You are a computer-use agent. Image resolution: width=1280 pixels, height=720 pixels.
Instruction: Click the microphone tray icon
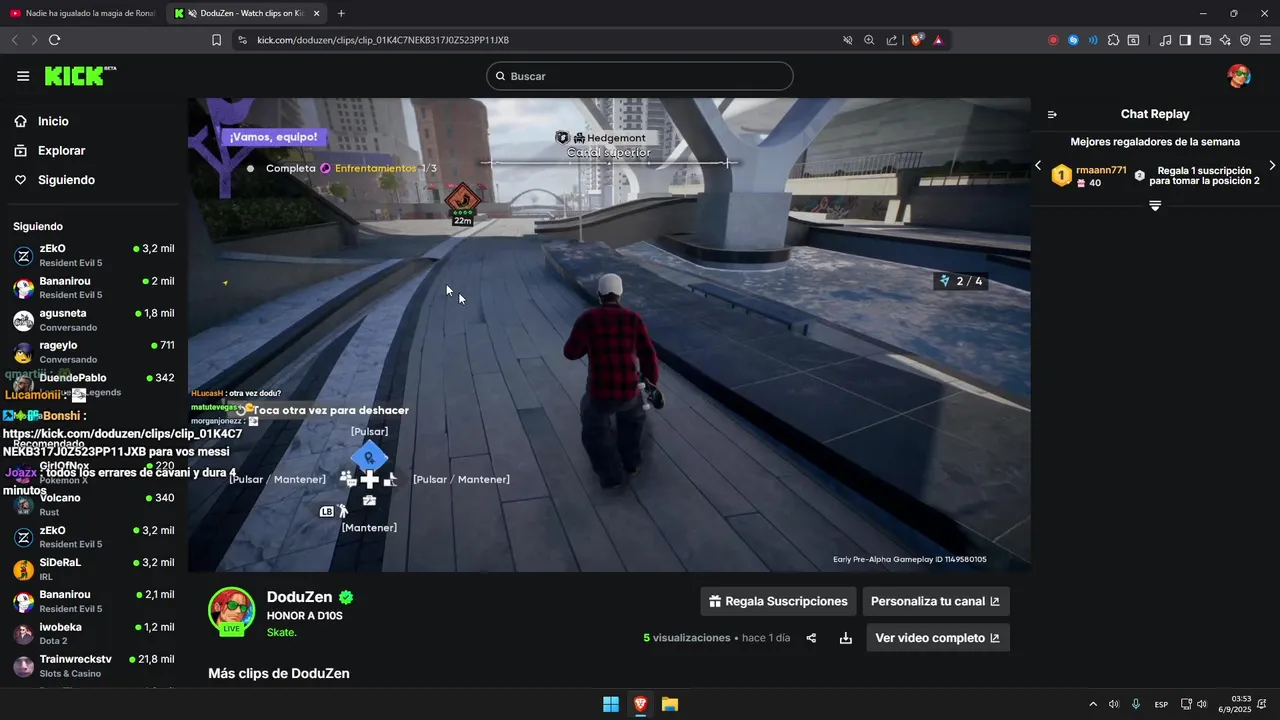pos(1136,704)
